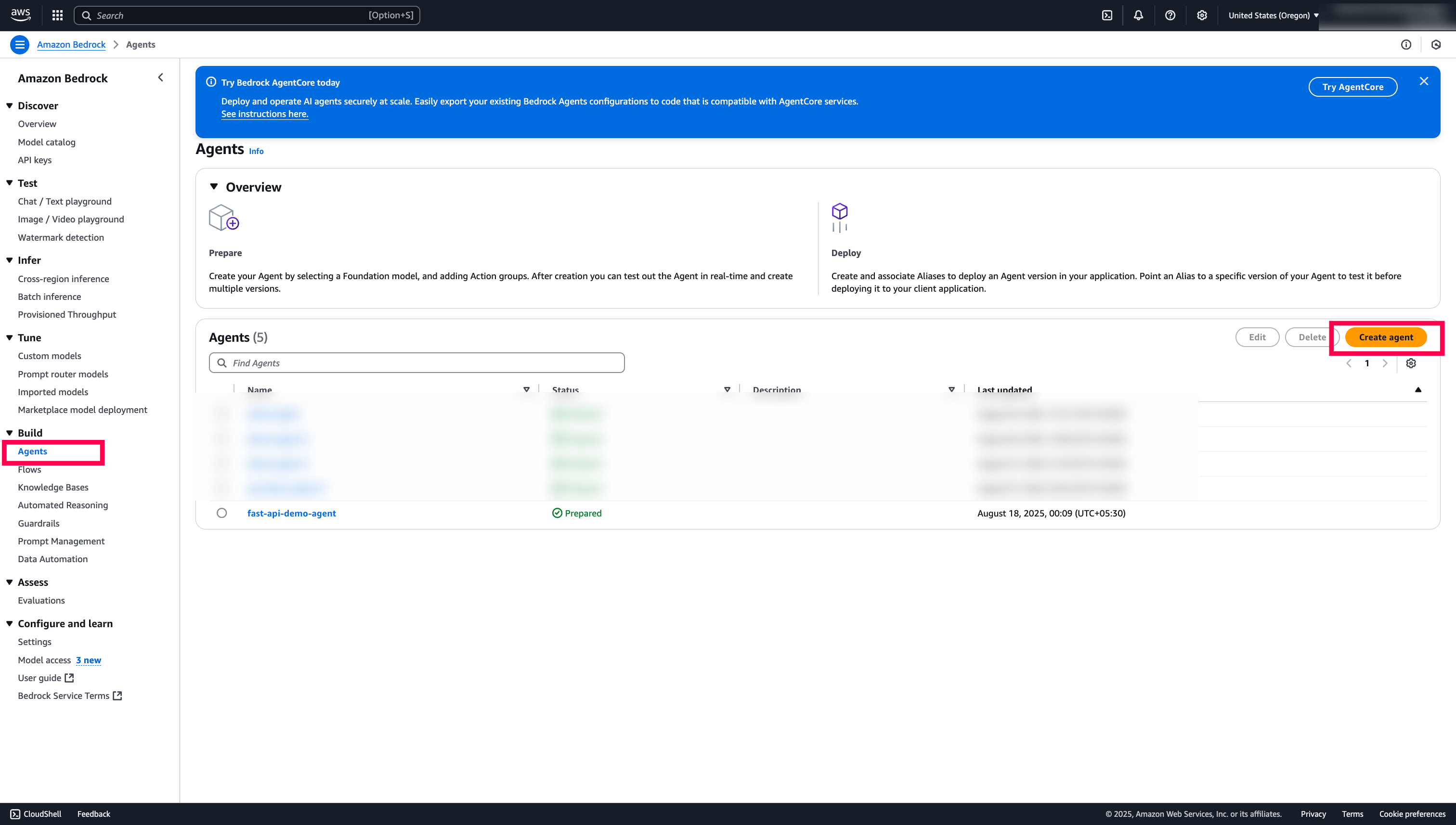Click the Find Agents search field

[416, 362]
